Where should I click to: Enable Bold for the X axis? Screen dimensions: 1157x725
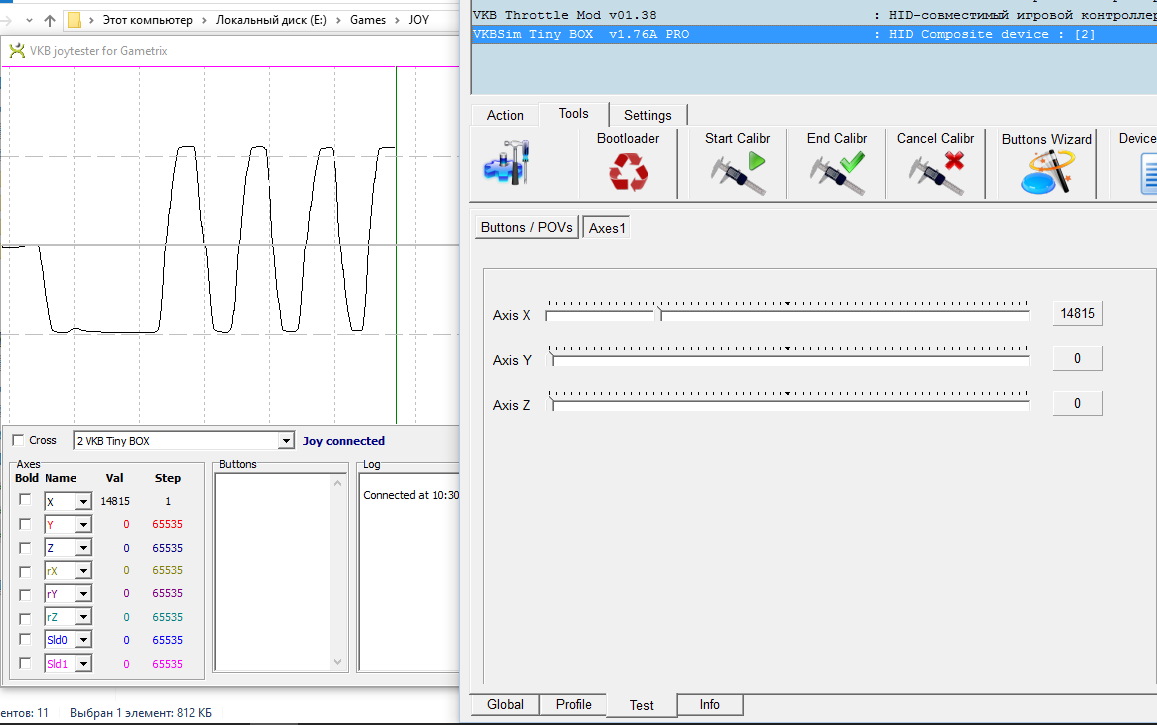(25, 500)
